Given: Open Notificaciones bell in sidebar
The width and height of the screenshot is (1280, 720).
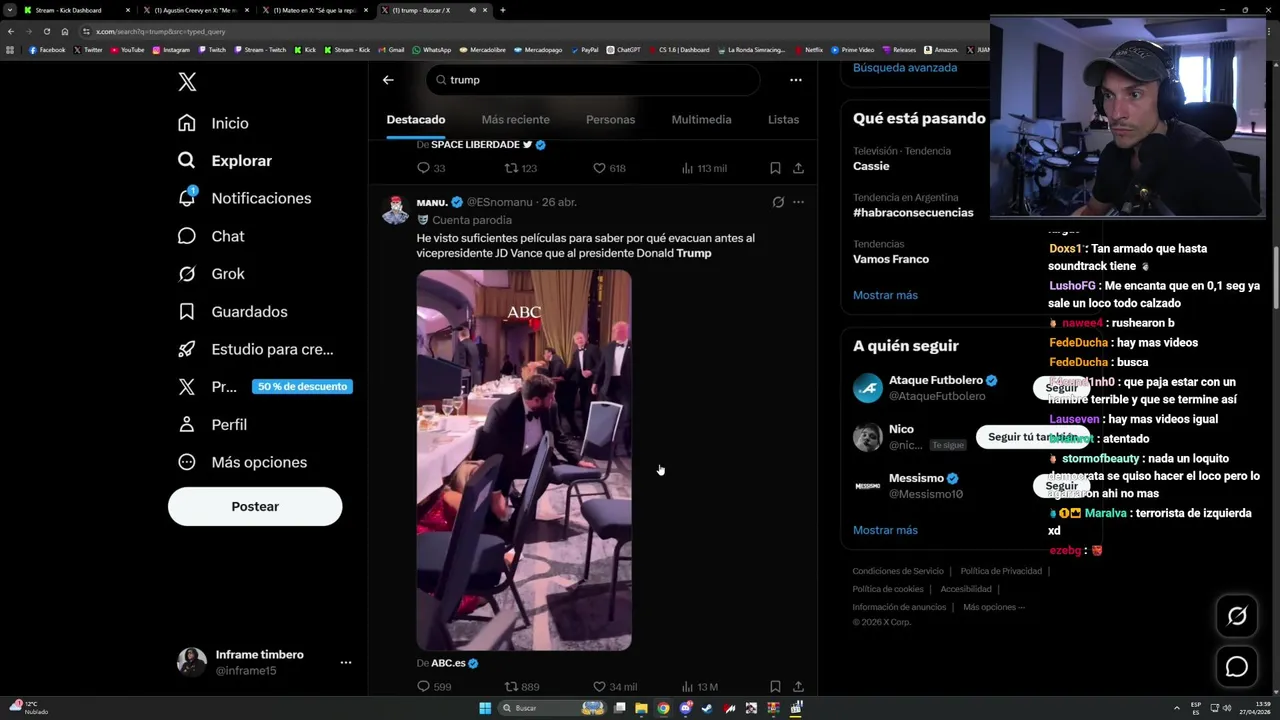Looking at the screenshot, I should coord(244,198).
